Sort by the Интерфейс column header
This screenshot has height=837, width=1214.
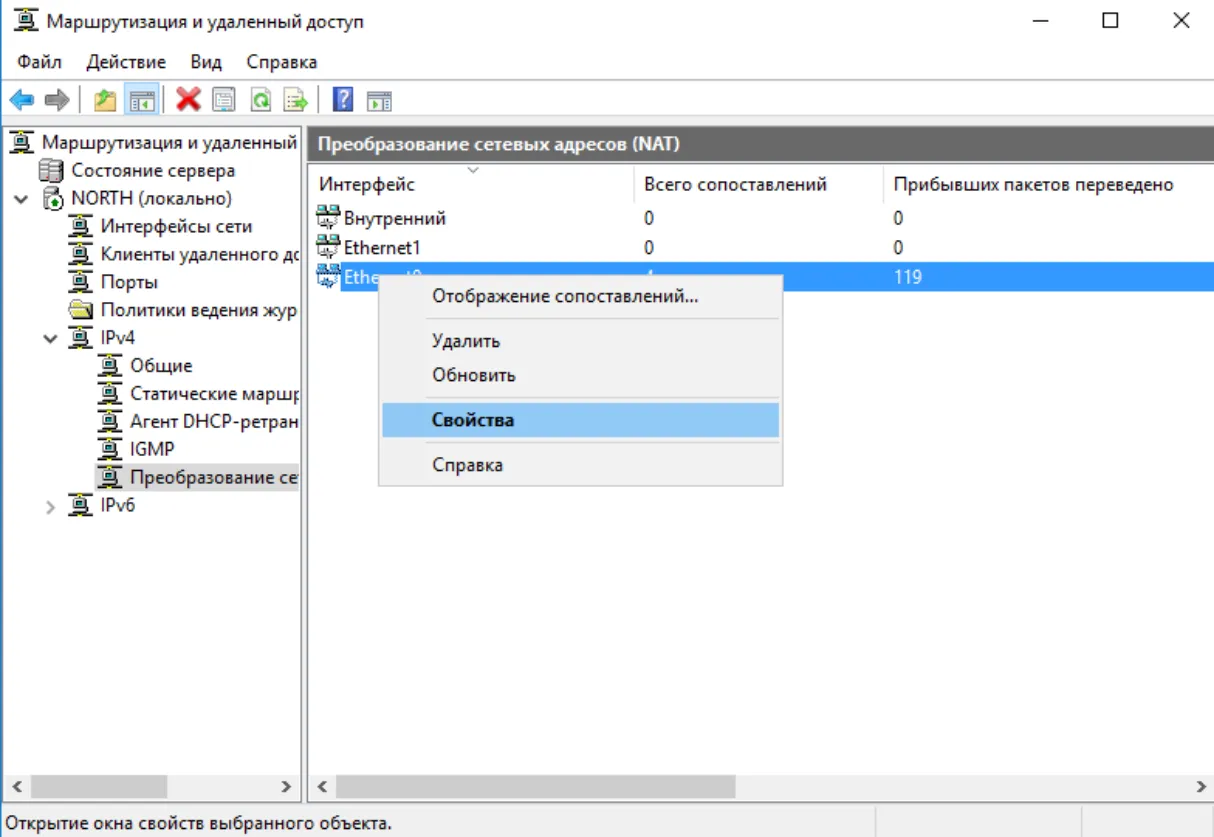pos(471,184)
